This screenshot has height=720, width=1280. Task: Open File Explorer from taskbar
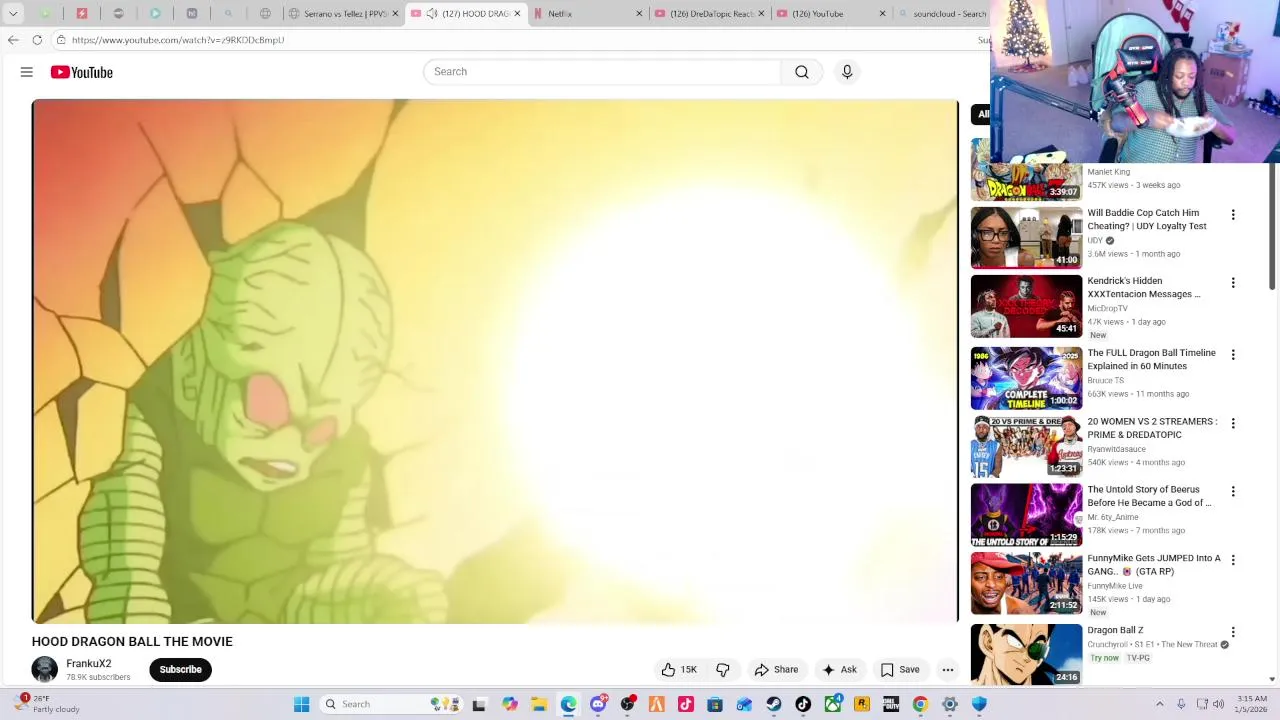(539, 704)
